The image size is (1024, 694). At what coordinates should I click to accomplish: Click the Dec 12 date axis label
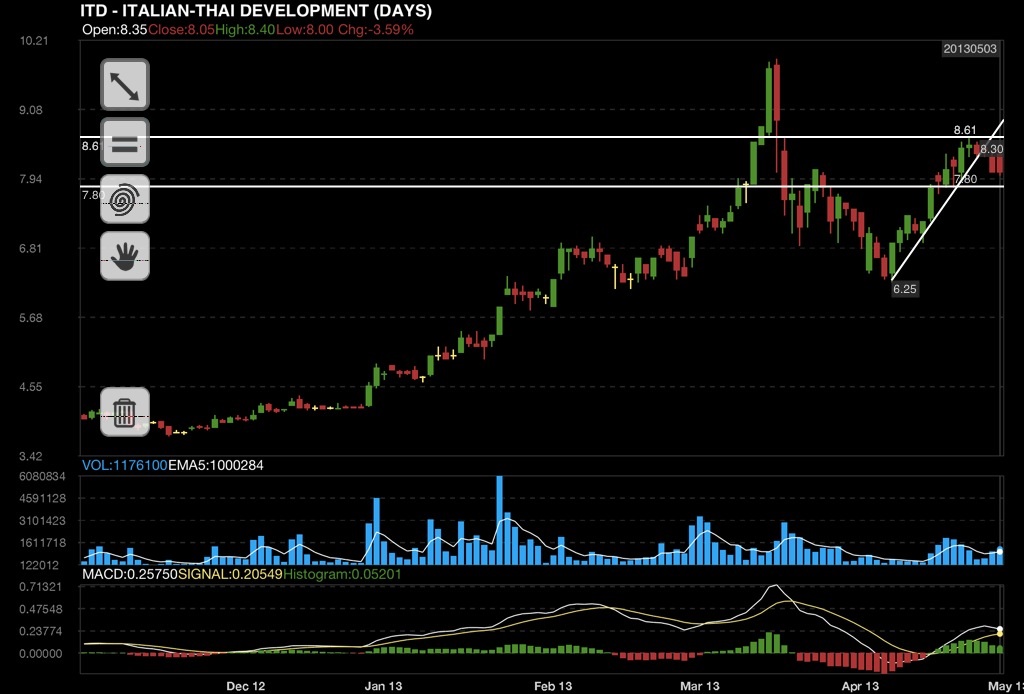click(x=246, y=686)
